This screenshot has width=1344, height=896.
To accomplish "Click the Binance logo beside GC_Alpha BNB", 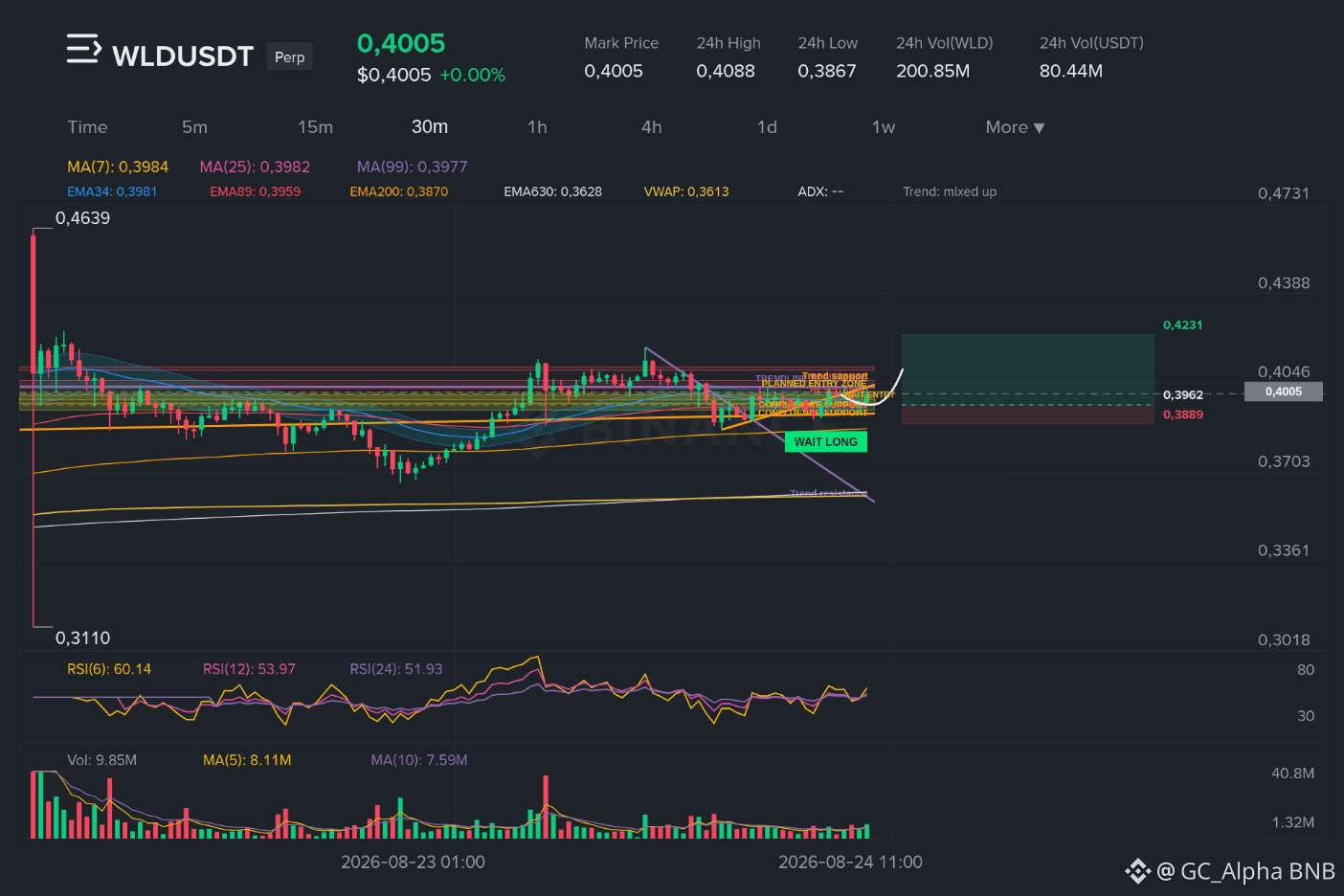I will 1137,871.
